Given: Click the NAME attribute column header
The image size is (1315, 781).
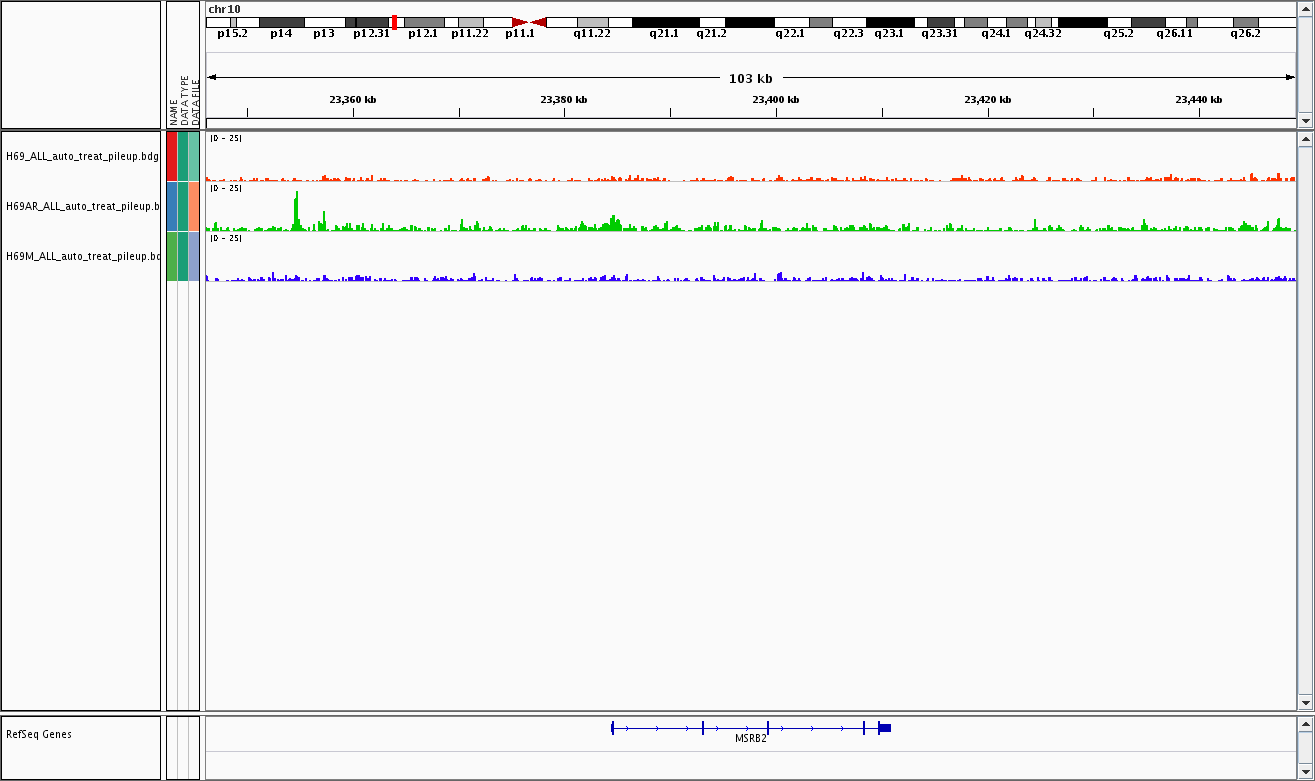Looking at the screenshot, I should pos(173,110).
